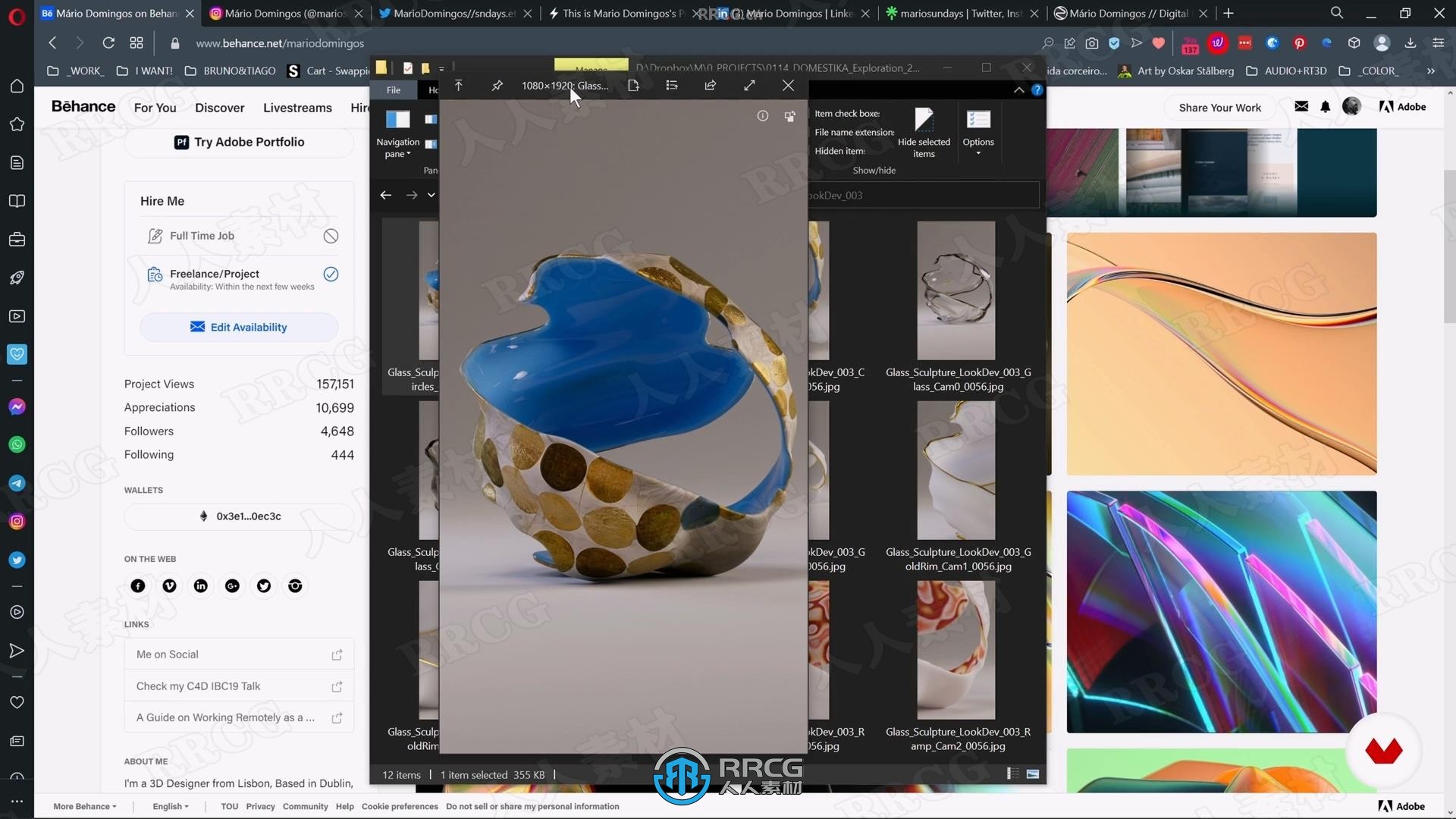Open WhatsApp in Opera sidebar
1456x819 pixels.
pyautogui.click(x=17, y=445)
